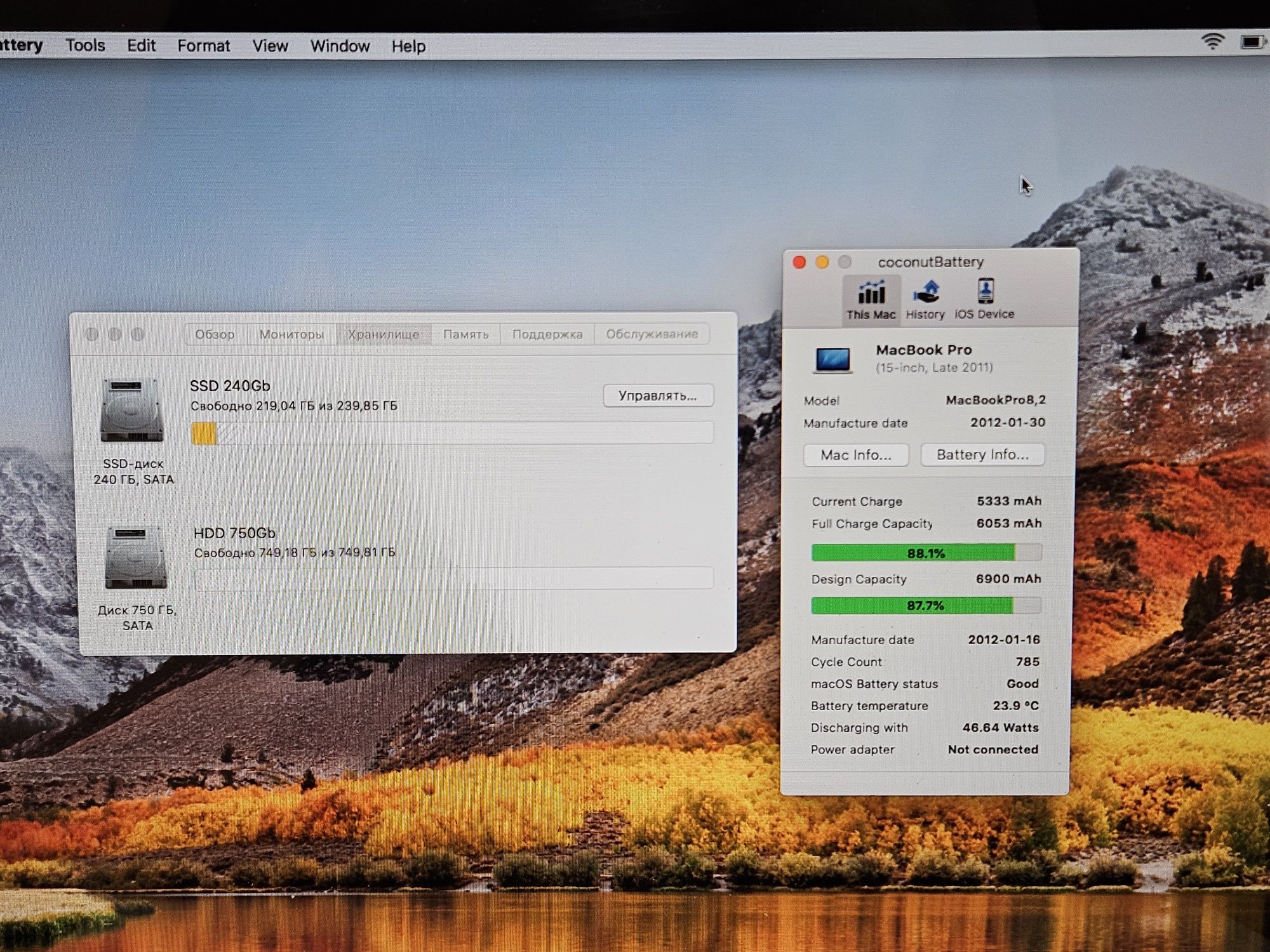The width and height of the screenshot is (1270, 952).
Task: Select the iOS Device tab in coconutBattery
Action: tap(985, 300)
